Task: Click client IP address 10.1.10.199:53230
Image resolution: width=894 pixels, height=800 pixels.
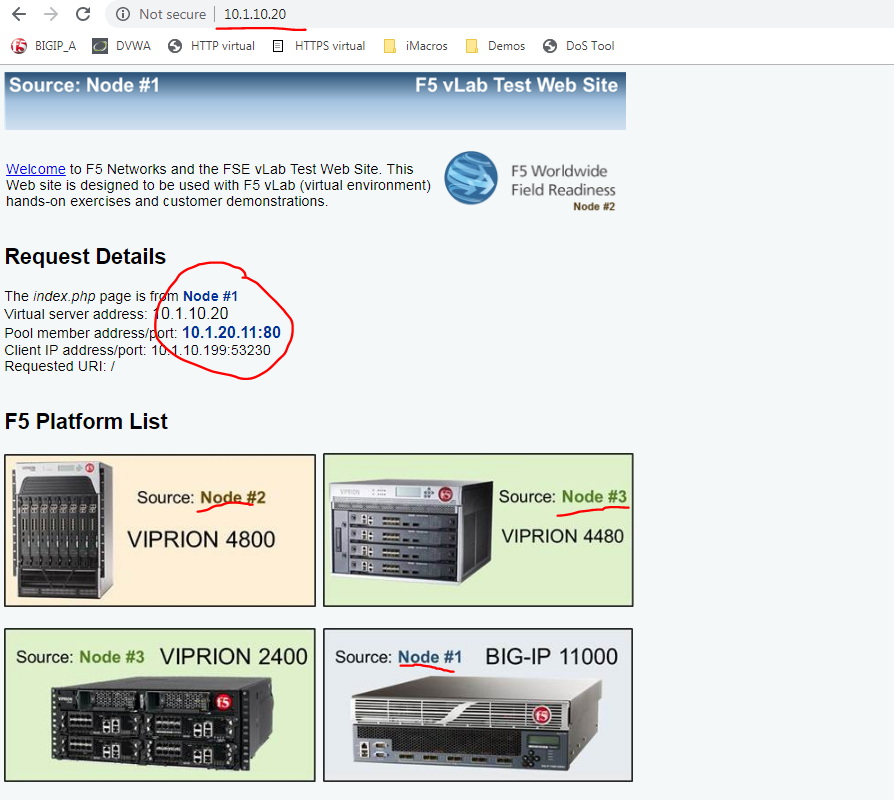Action: pos(210,350)
